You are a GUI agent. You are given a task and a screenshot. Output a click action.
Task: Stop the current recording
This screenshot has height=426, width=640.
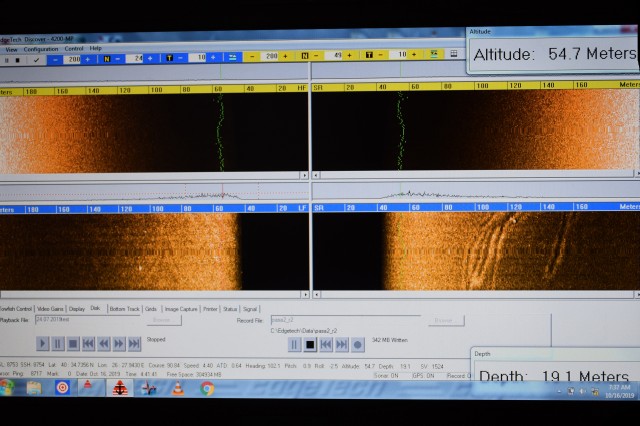point(310,345)
